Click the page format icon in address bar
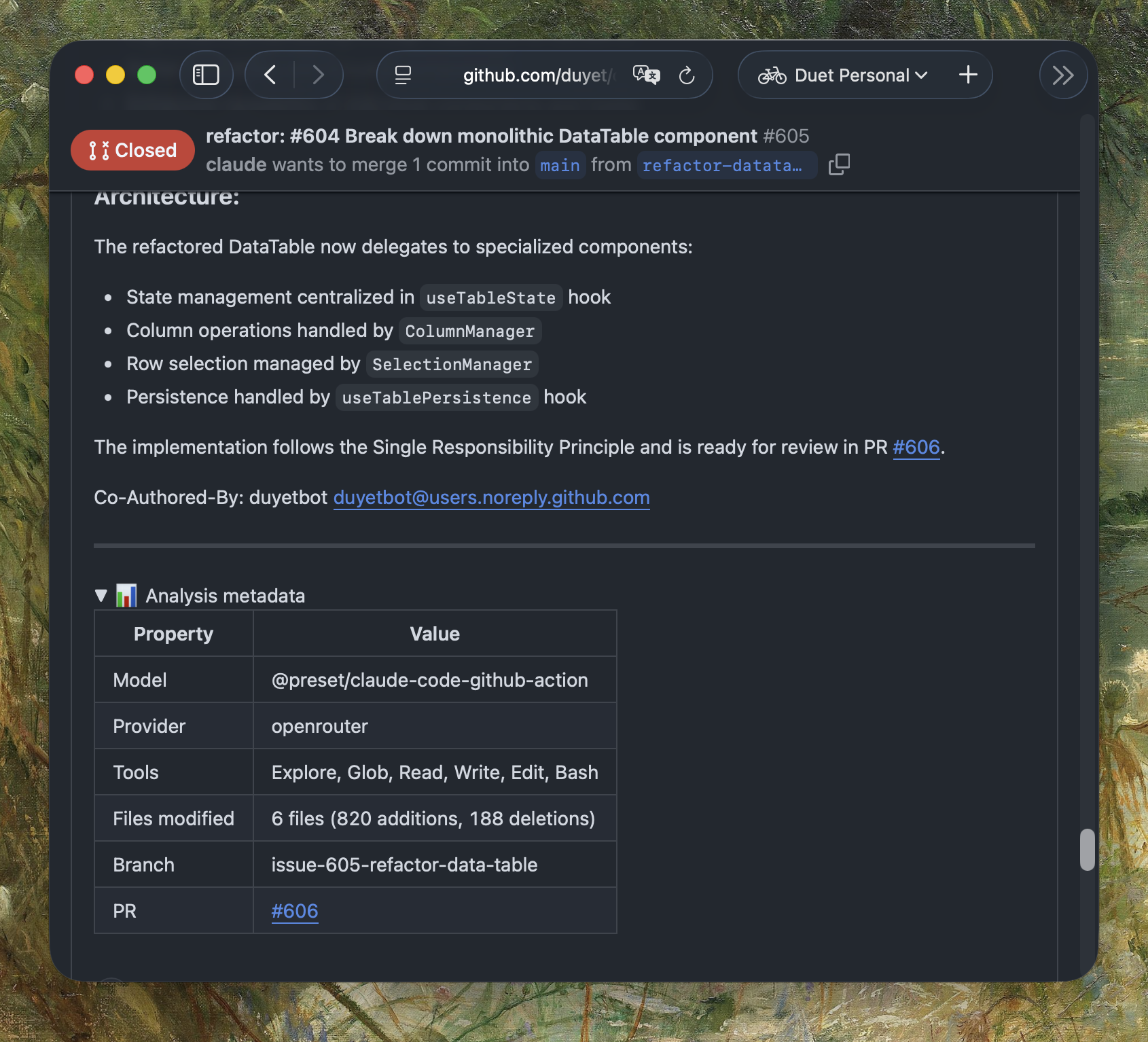The width and height of the screenshot is (1148, 1042). [x=403, y=75]
